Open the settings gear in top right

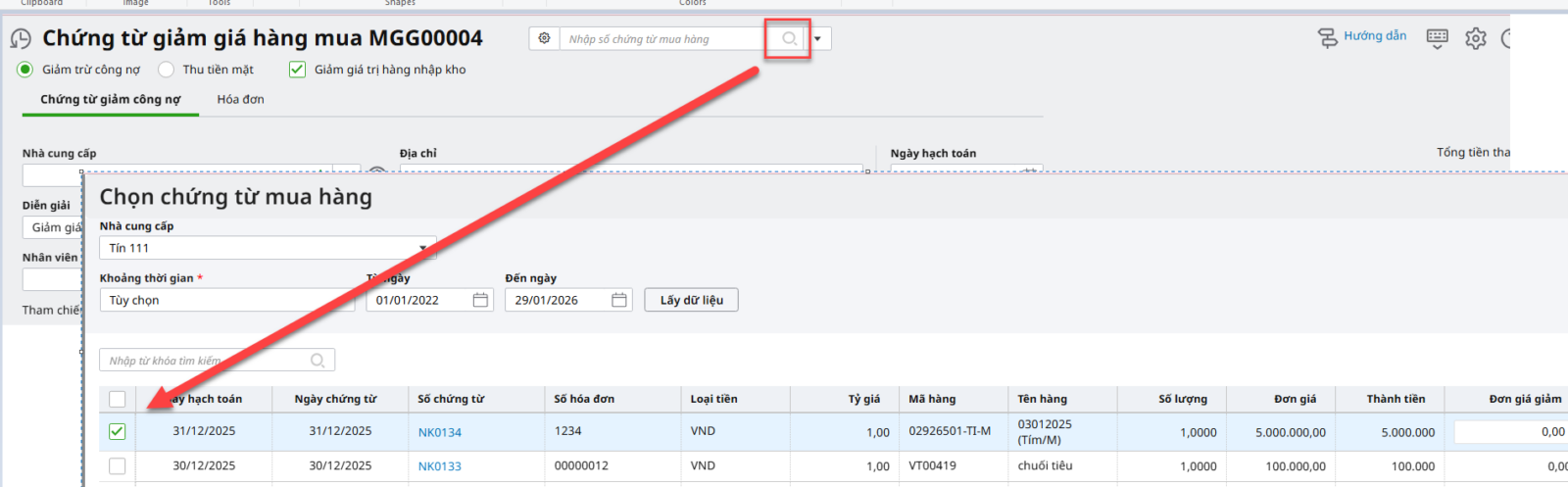pos(1475,38)
